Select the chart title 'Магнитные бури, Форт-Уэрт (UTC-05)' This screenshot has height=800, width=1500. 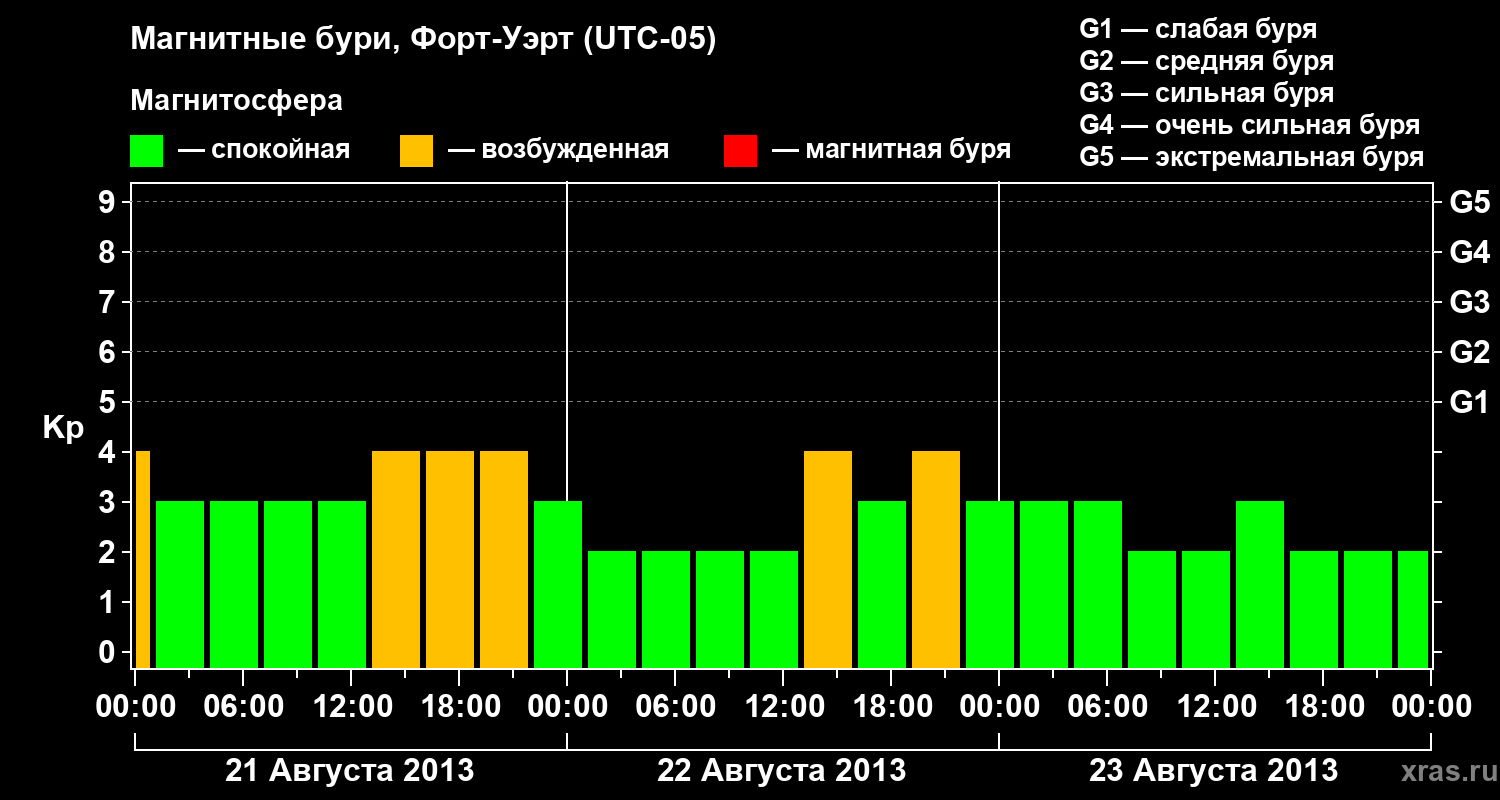coord(424,40)
